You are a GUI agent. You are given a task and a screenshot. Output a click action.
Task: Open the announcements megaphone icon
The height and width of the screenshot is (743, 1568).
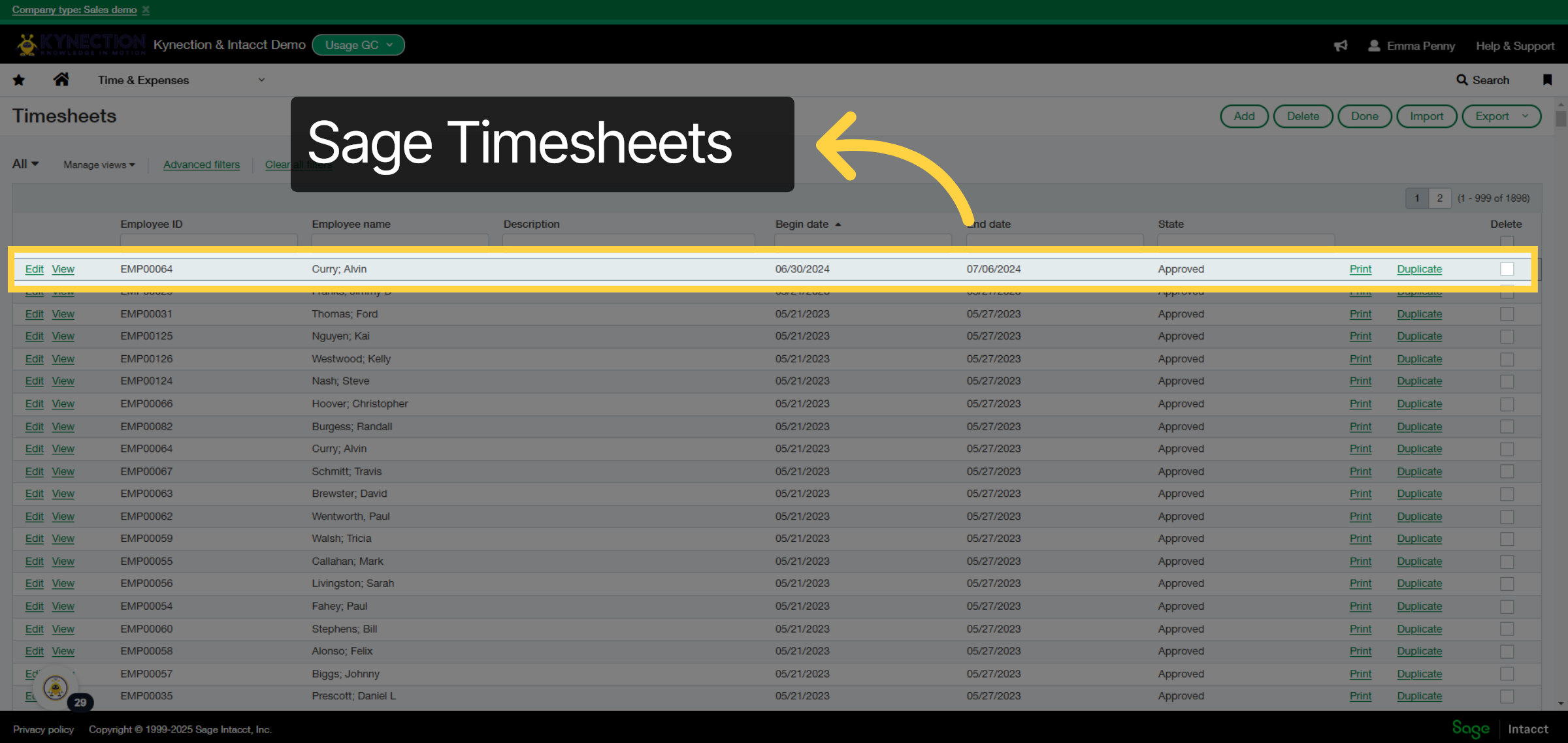click(x=1341, y=46)
